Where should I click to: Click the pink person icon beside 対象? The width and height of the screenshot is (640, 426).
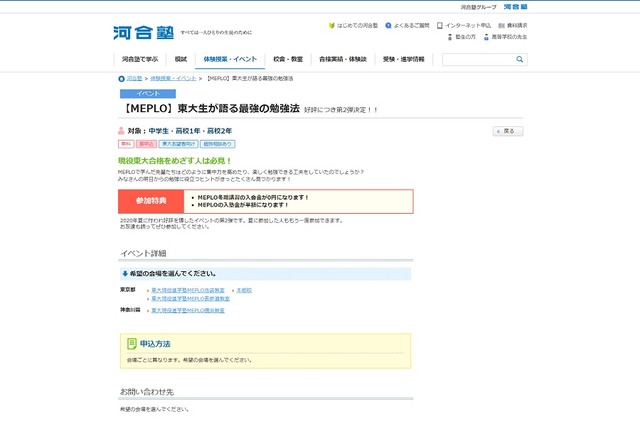(x=121, y=131)
